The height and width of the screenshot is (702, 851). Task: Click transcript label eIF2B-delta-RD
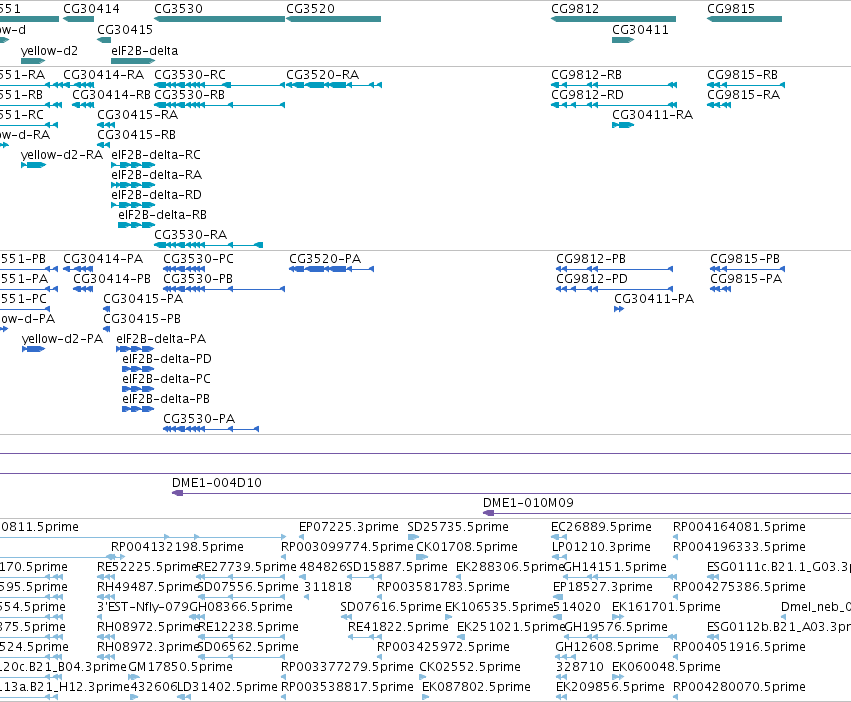tap(156, 195)
